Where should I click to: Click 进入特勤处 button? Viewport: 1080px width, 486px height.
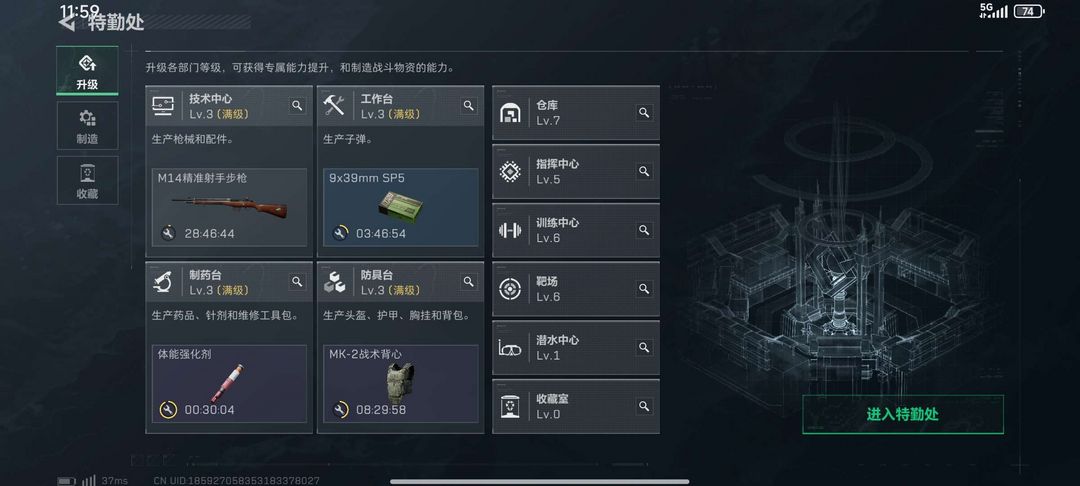pos(903,414)
